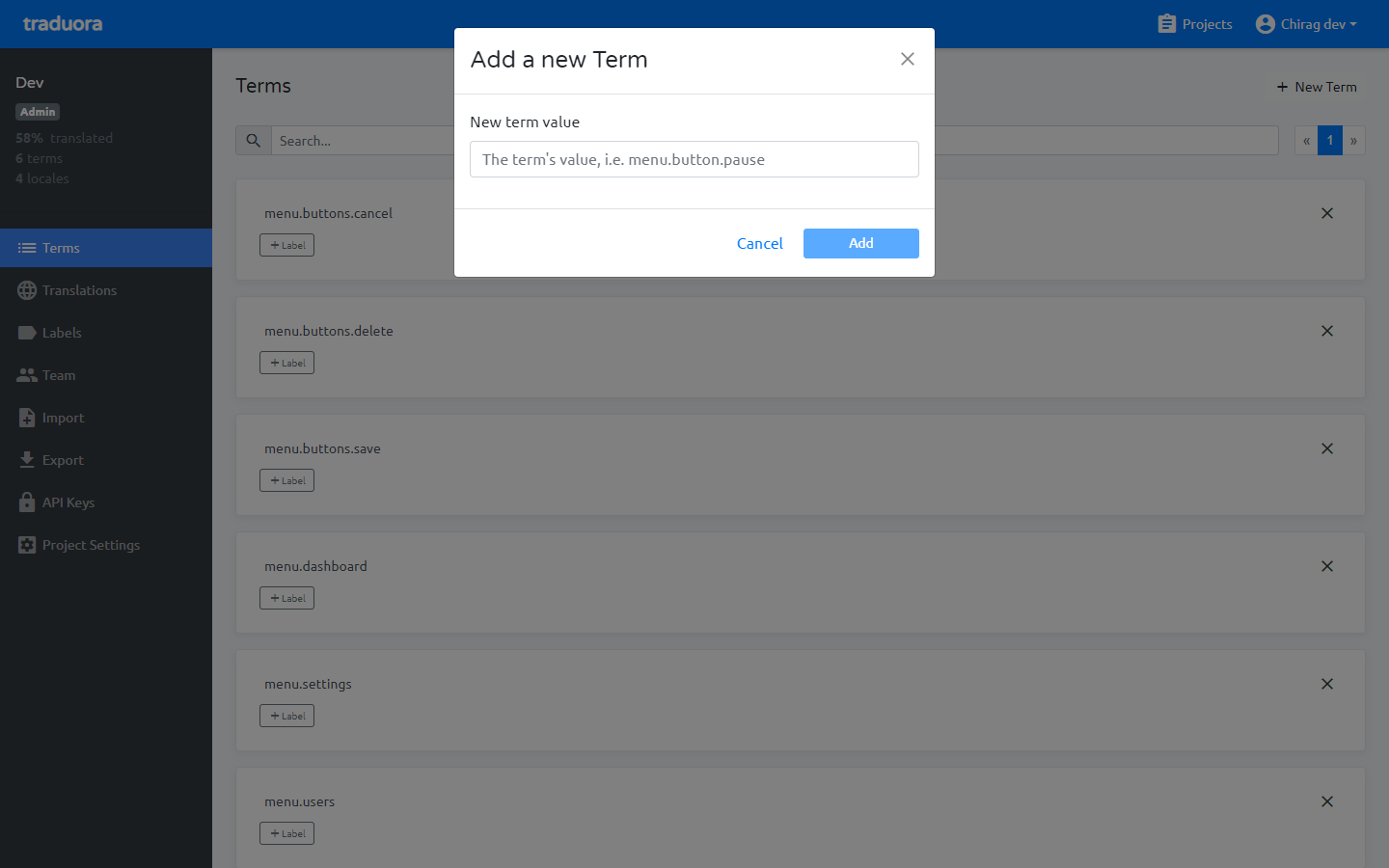This screenshot has height=868, width=1389.
Task: Click the next page chevron in pagination
Action: (1353, 140)
